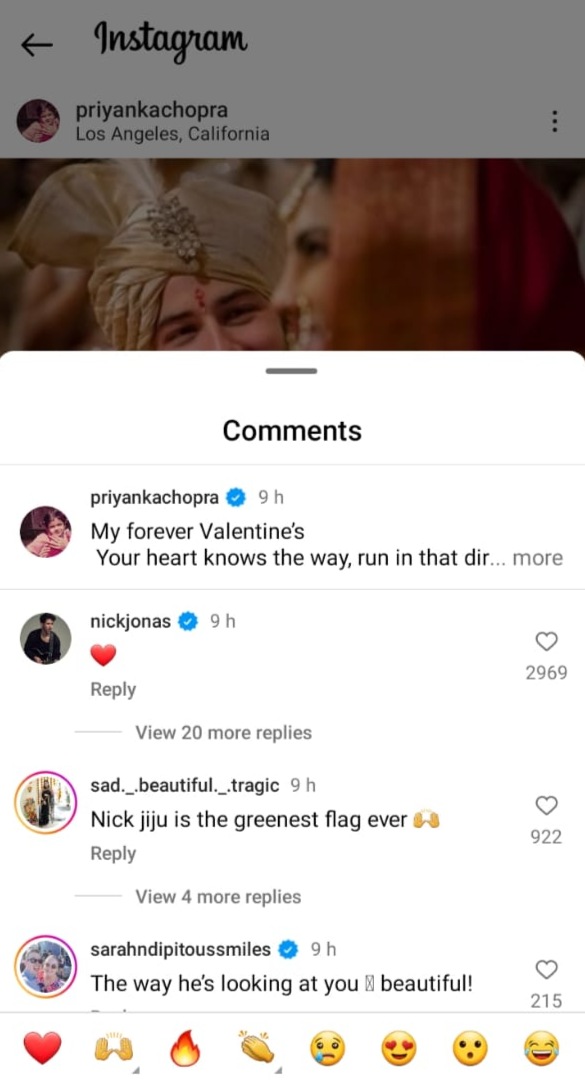Pick the laughing emoji reaction

(539, 1046)
